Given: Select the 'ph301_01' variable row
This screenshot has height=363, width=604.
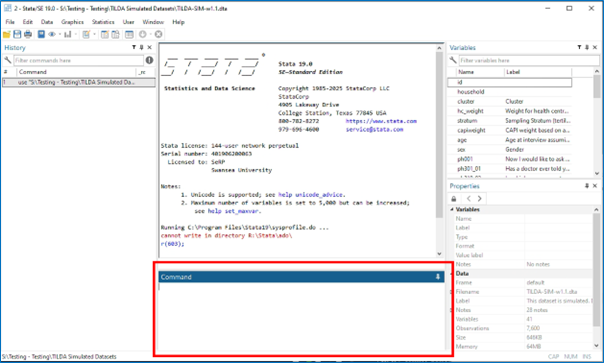Looking at the screenshot, I should coord(509,169).
